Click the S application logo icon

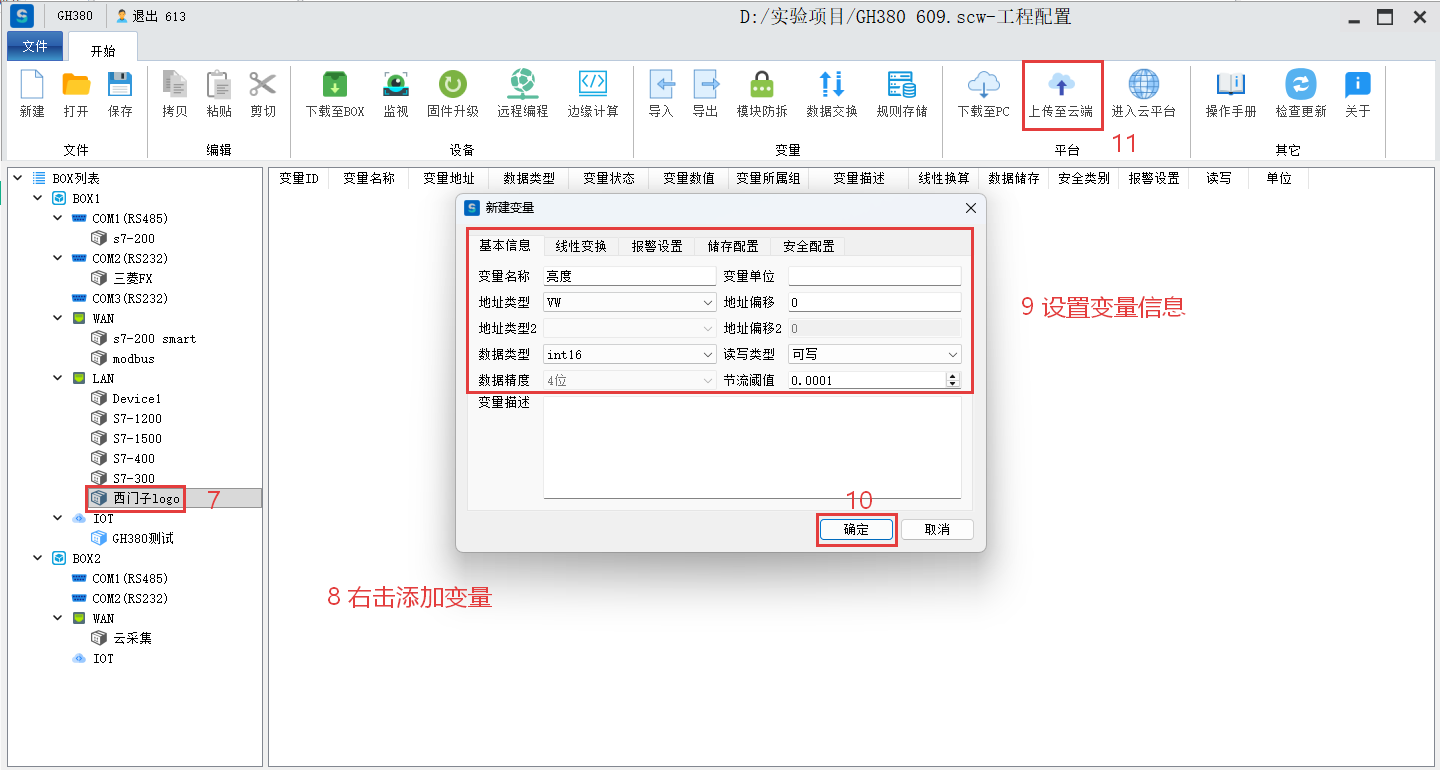[x=23, y=16]
